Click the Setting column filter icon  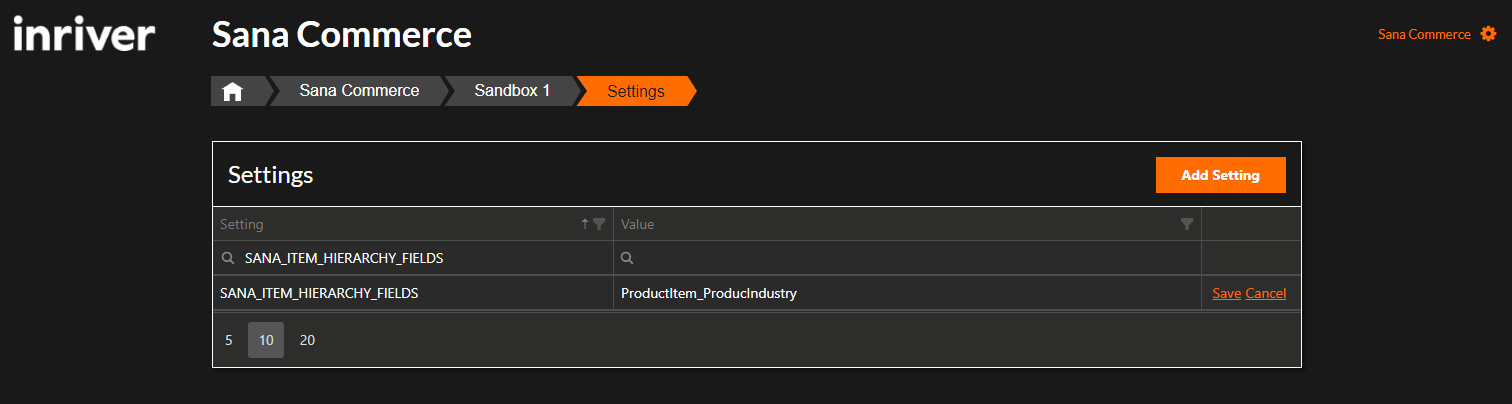(599, 224)
